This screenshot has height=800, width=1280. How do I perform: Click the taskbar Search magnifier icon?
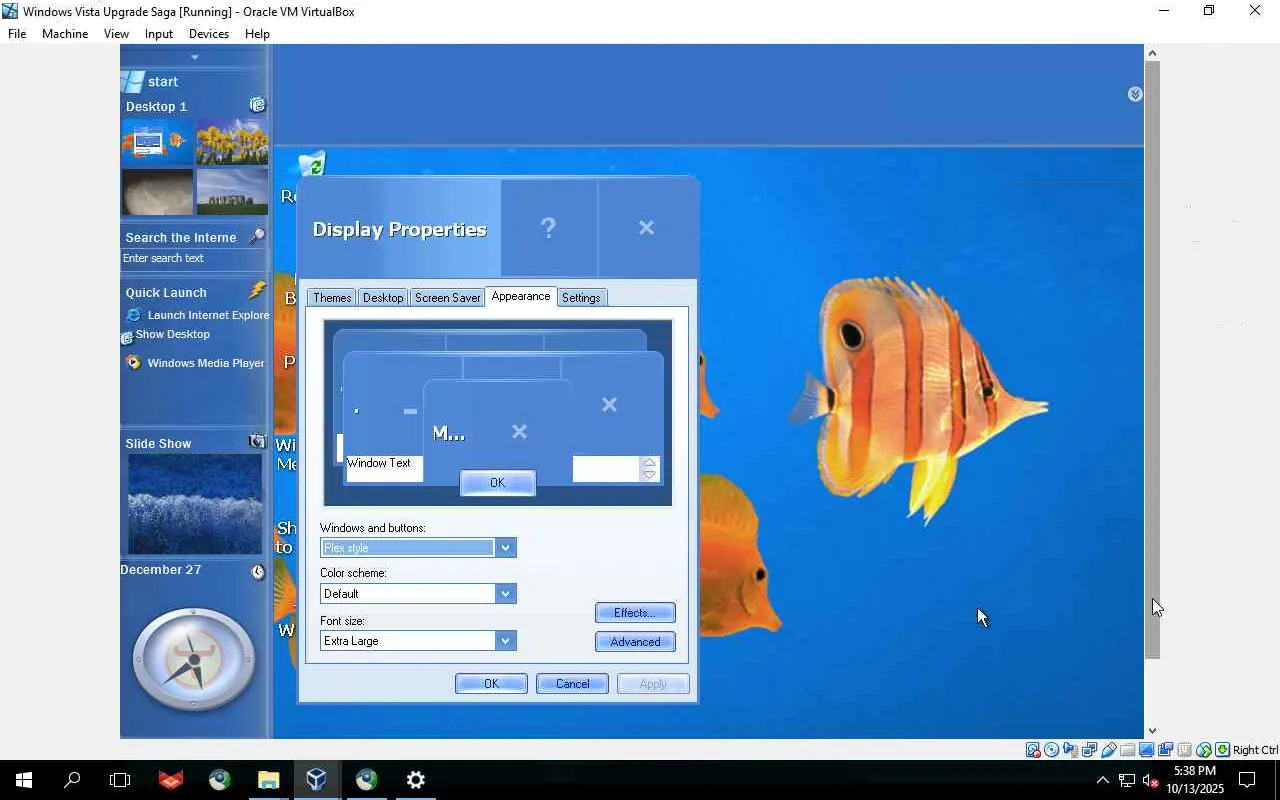[x=72, y=780]
